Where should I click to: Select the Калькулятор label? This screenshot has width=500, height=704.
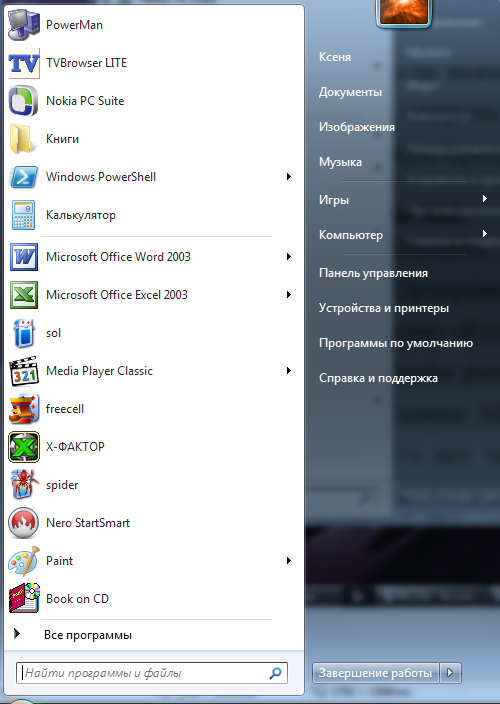coord(81,215)
